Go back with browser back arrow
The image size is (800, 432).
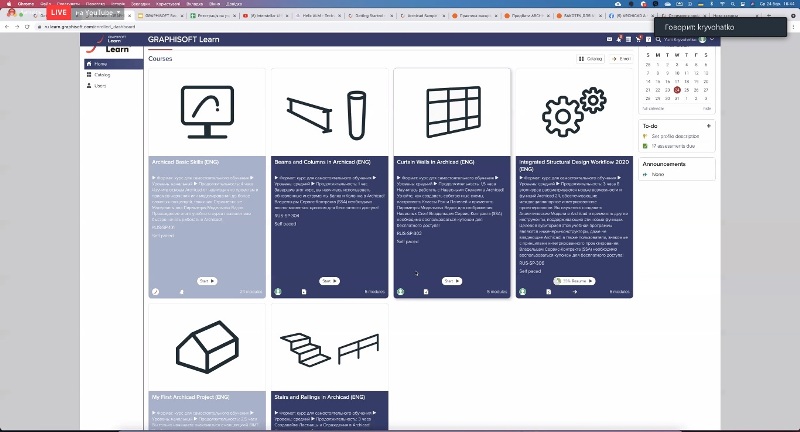click(x=7, y=27)
